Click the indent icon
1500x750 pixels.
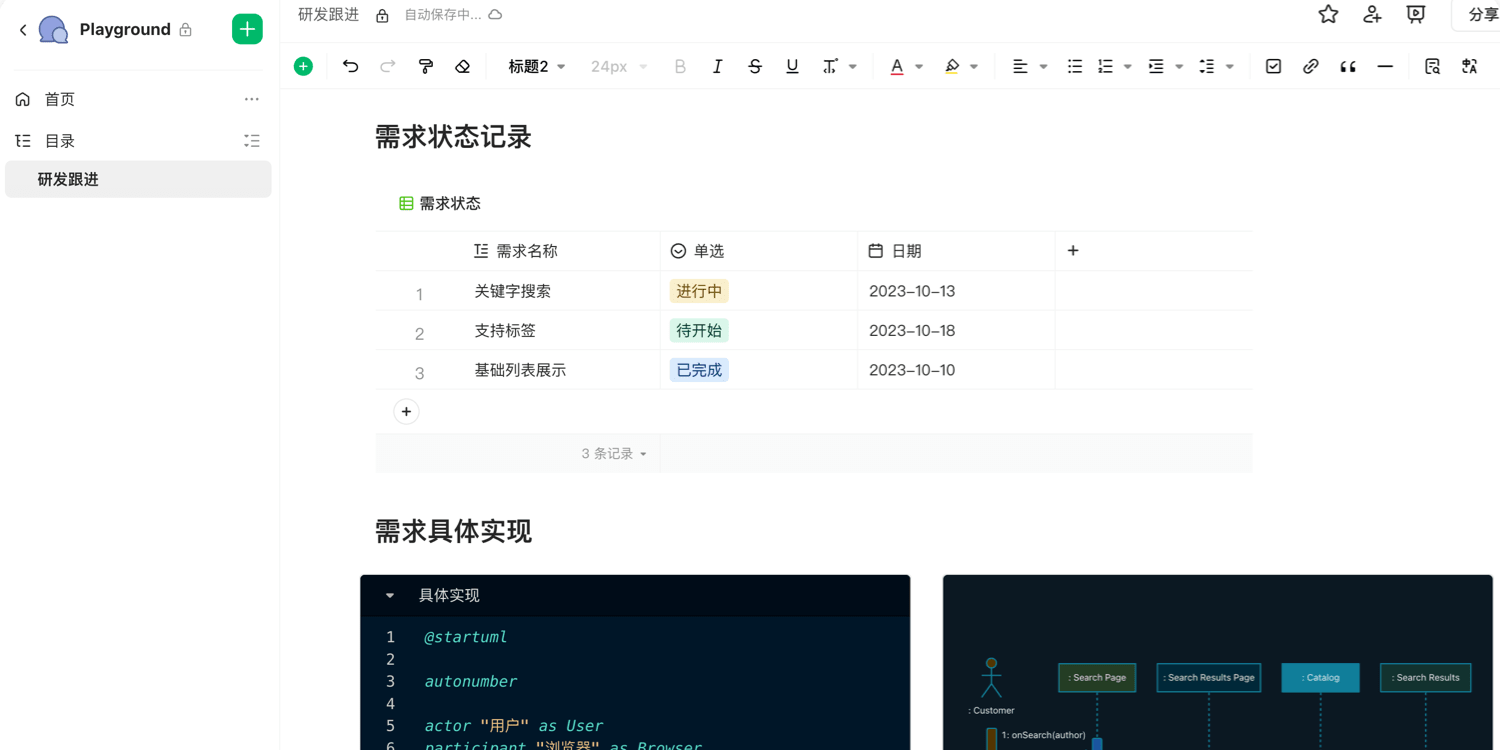point(1156,66)
